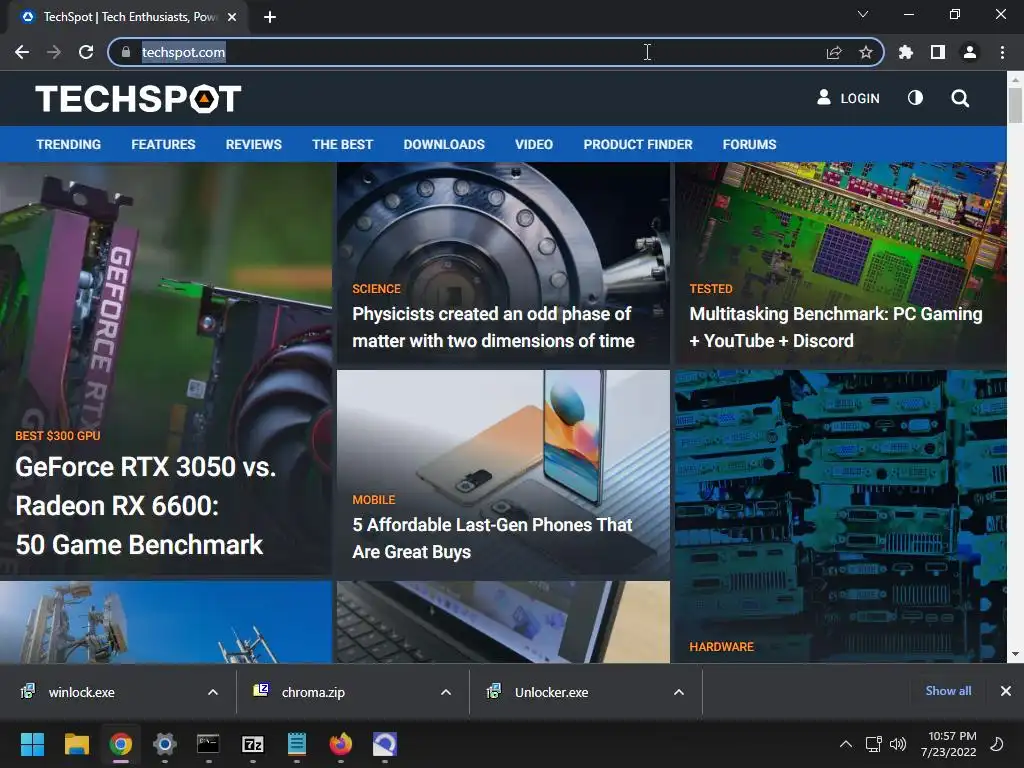Open the tab search chevron
Viewport: 1024px width, 768px height.
click(x=863, y=14)
